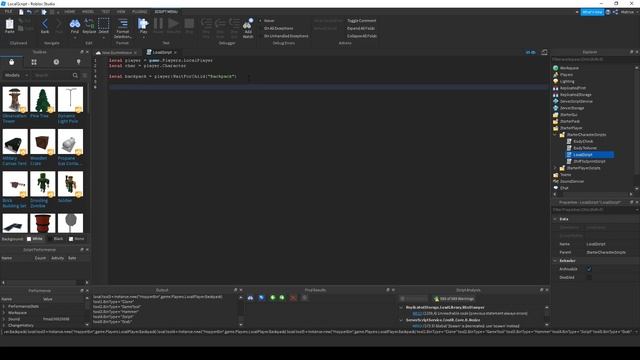Open Find with the binoculars icon
Image resolution: width=640 pixels, height=360 pixels.
[x=75, y=24]
